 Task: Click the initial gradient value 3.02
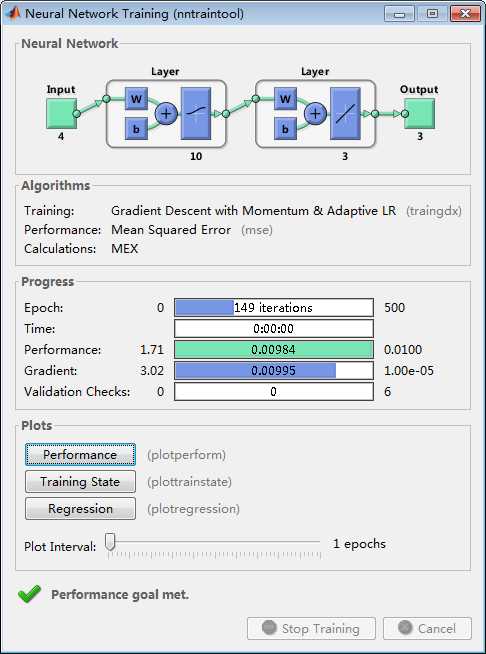152,370
